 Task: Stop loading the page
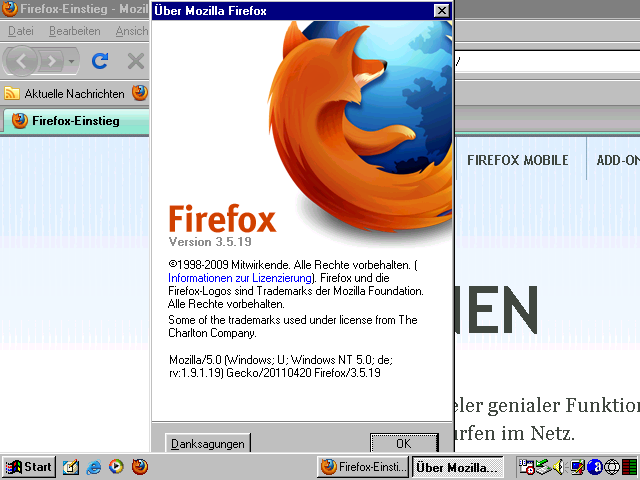point(136,62)
